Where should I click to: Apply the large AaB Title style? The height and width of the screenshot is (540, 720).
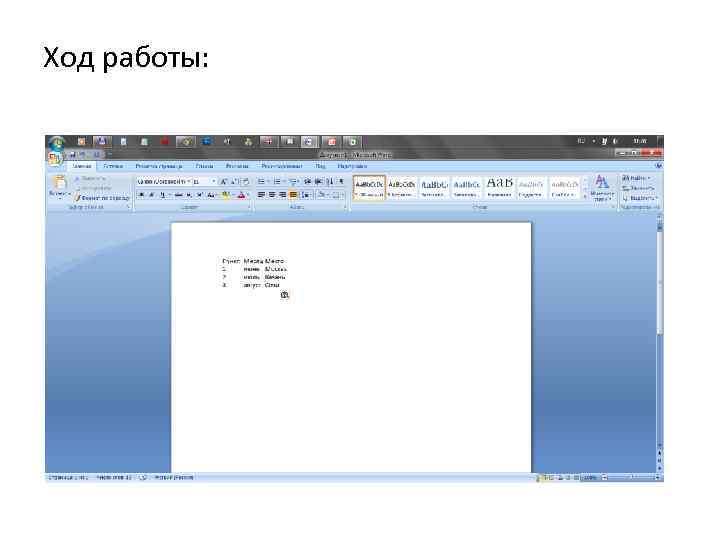(499, 188)
